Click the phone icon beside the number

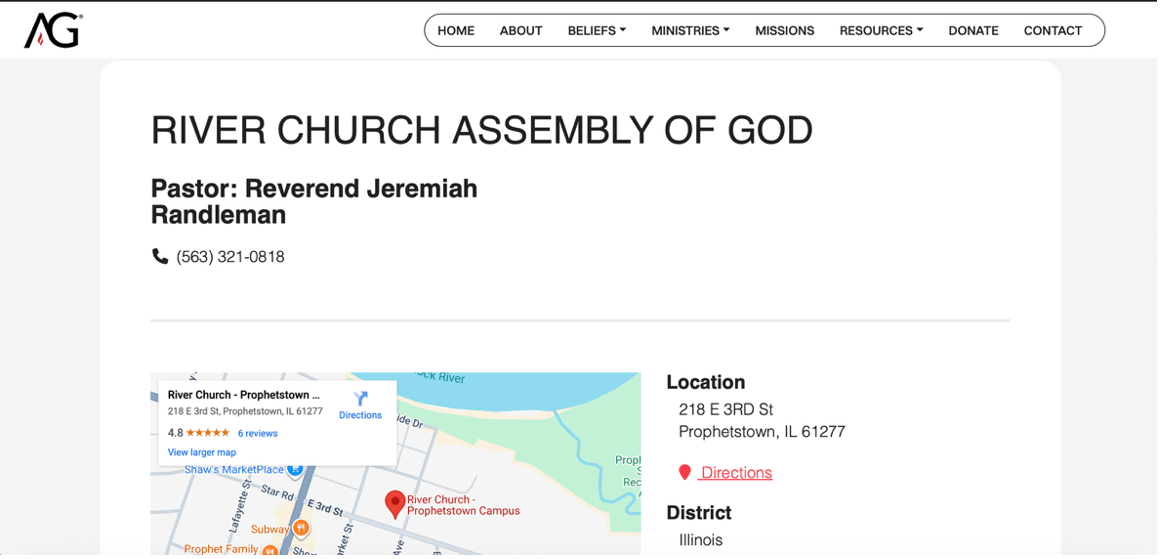[160, 257]
